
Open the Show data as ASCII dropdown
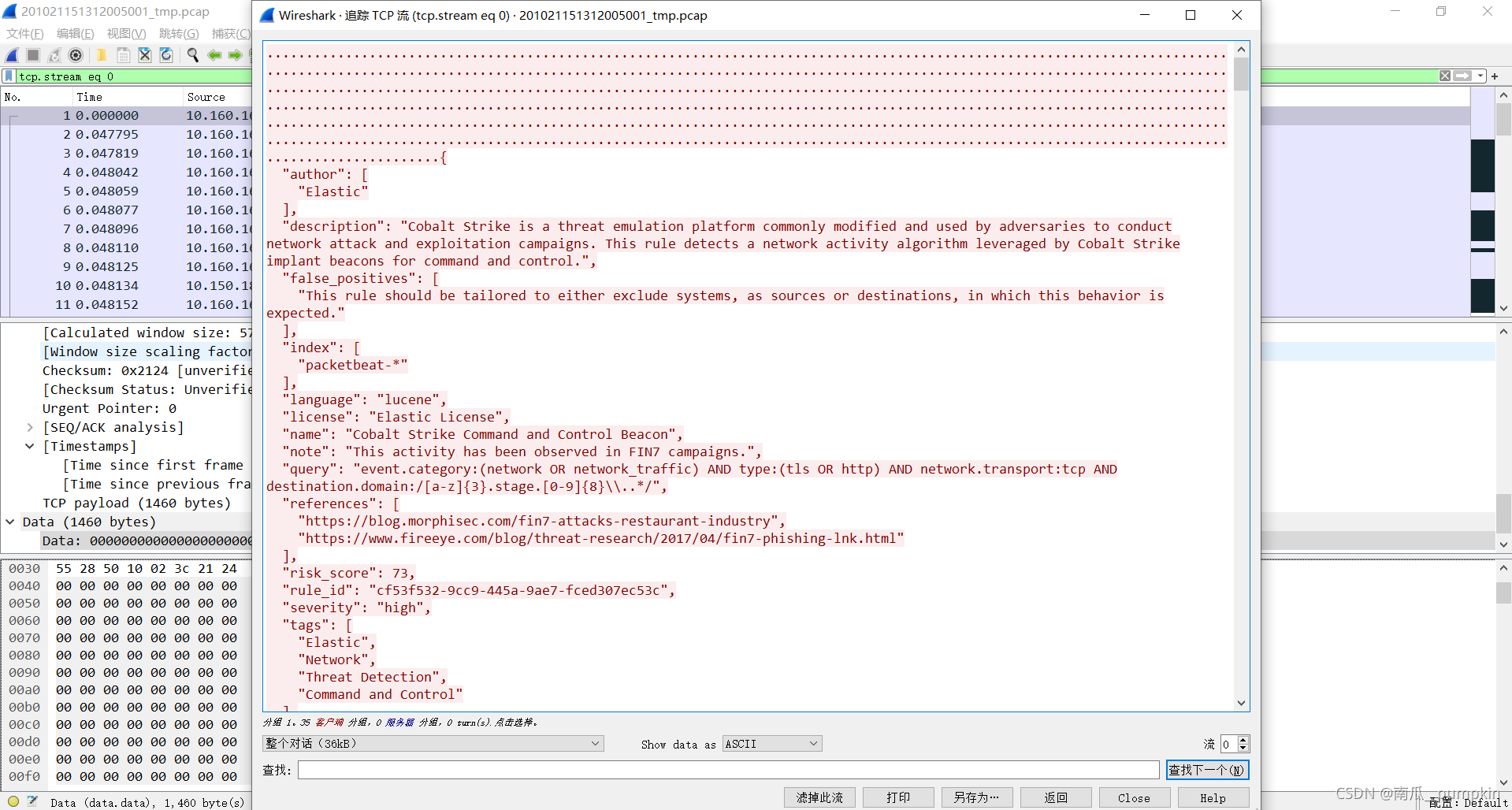click(772, 744)
